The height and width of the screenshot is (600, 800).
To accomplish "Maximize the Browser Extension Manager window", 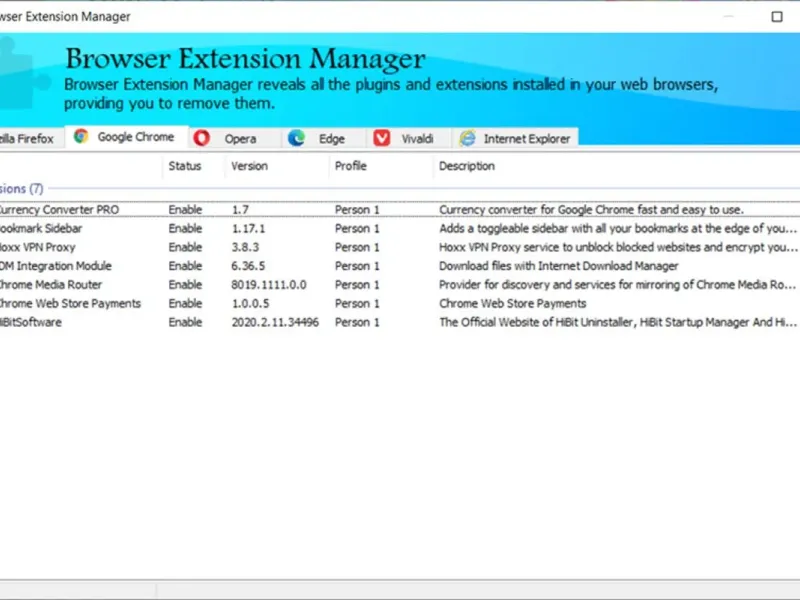I will [777, 17].
